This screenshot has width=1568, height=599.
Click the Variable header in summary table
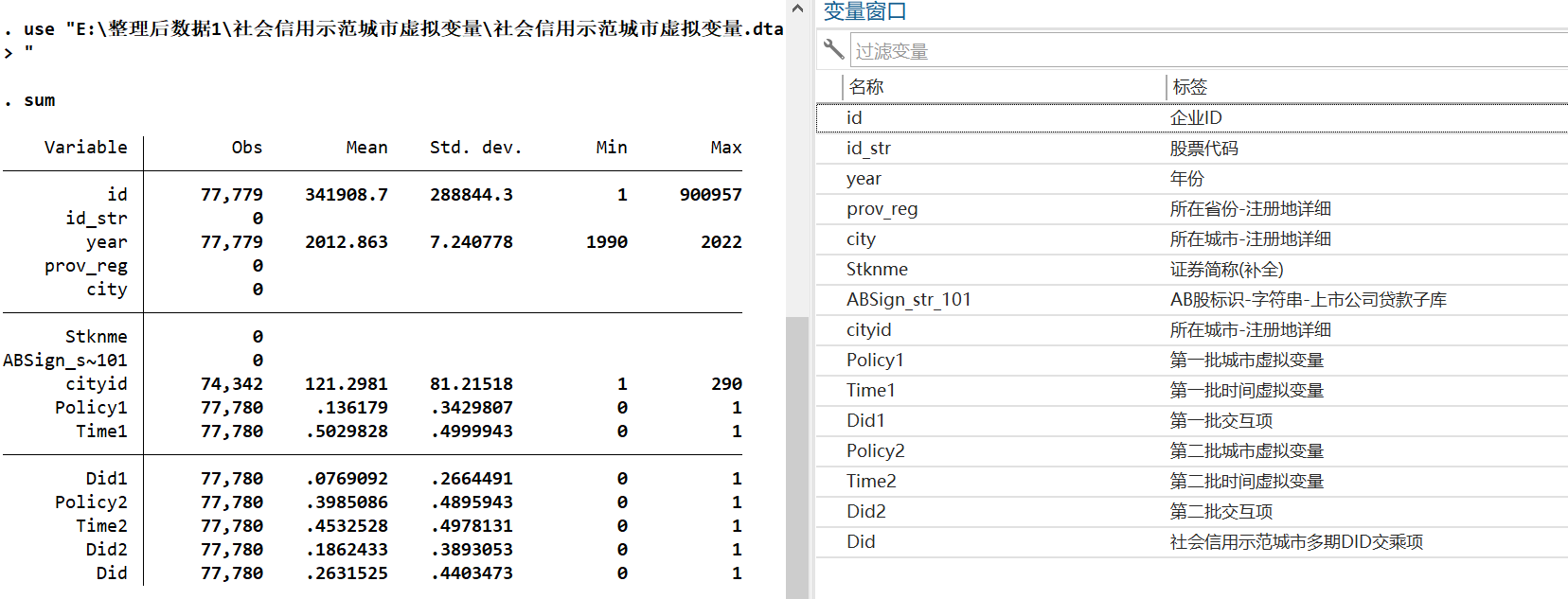pos(85,148)
